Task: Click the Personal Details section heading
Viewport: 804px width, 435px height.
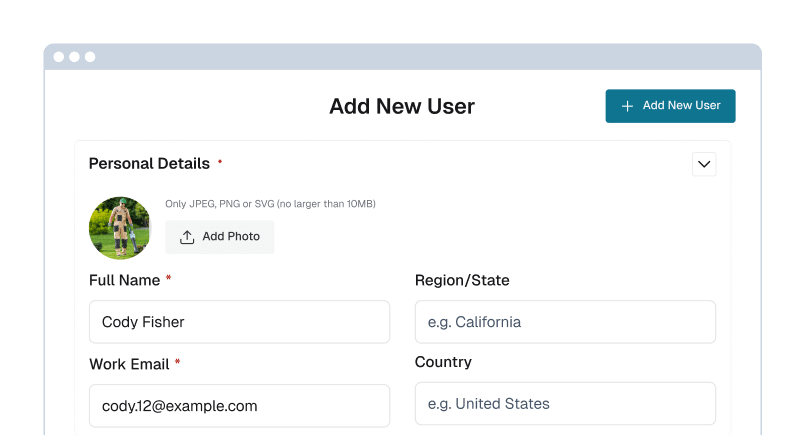Action: click(x=149, y=163)
